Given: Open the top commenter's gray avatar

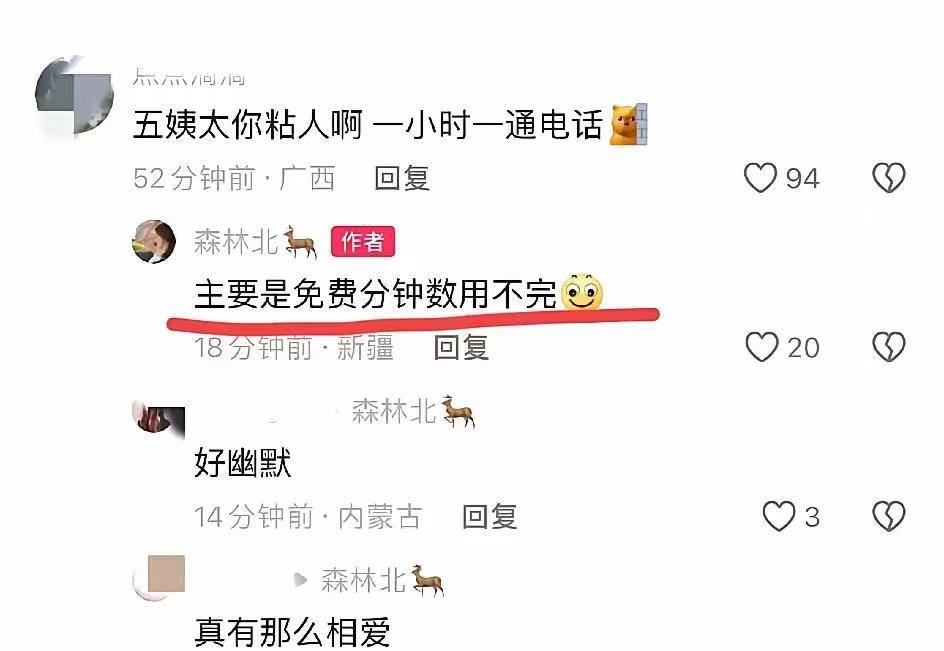Looking at the screenshot, I should tap(75, 95).
